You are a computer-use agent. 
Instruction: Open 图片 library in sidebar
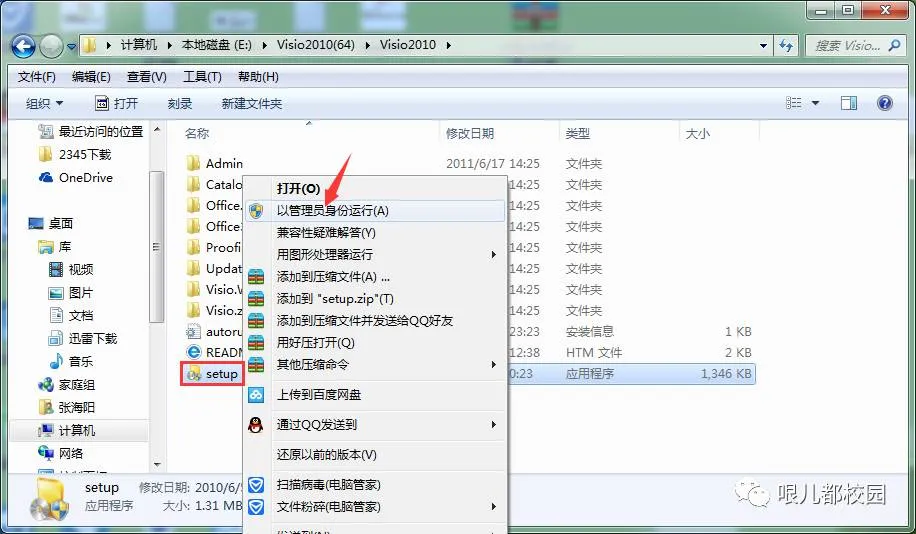pyautogui.click(x=71, y=293)
